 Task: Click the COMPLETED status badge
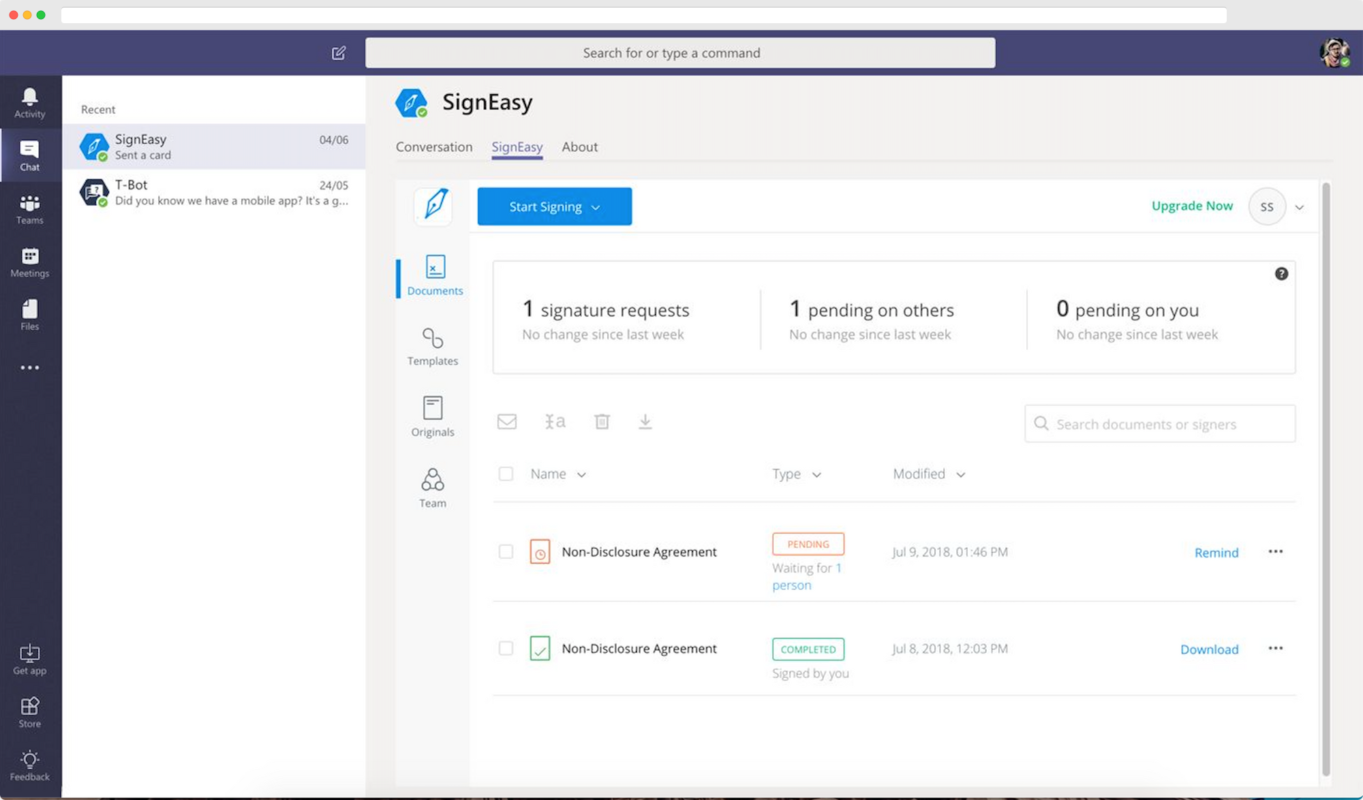coord(808,649)
